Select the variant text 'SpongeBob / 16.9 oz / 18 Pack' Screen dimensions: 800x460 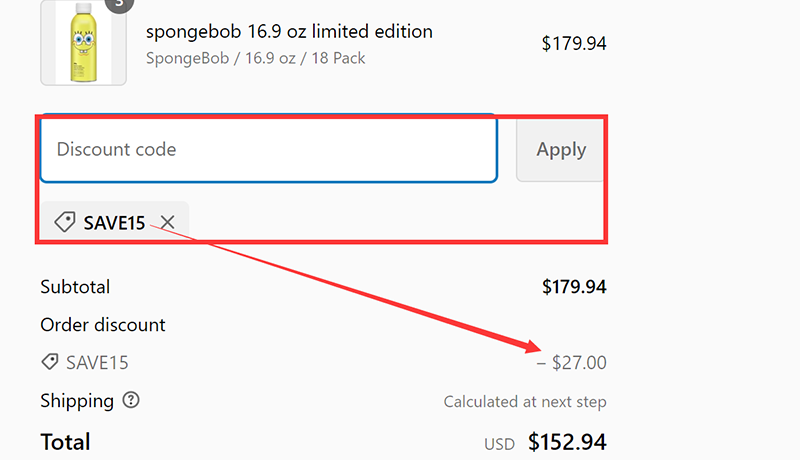[x=255, y=58]
